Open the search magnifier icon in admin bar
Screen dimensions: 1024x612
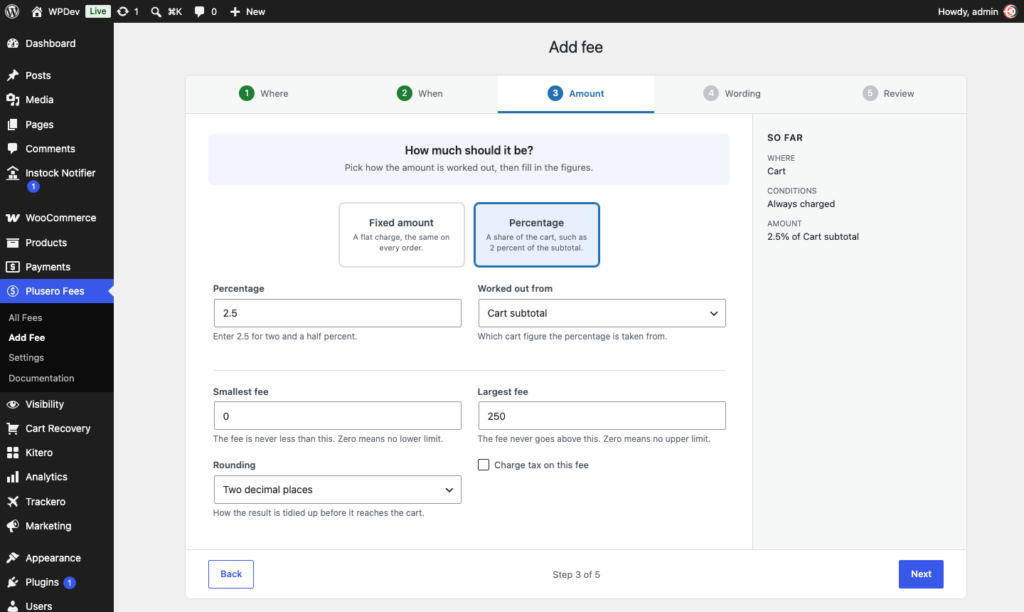point(156,12)
